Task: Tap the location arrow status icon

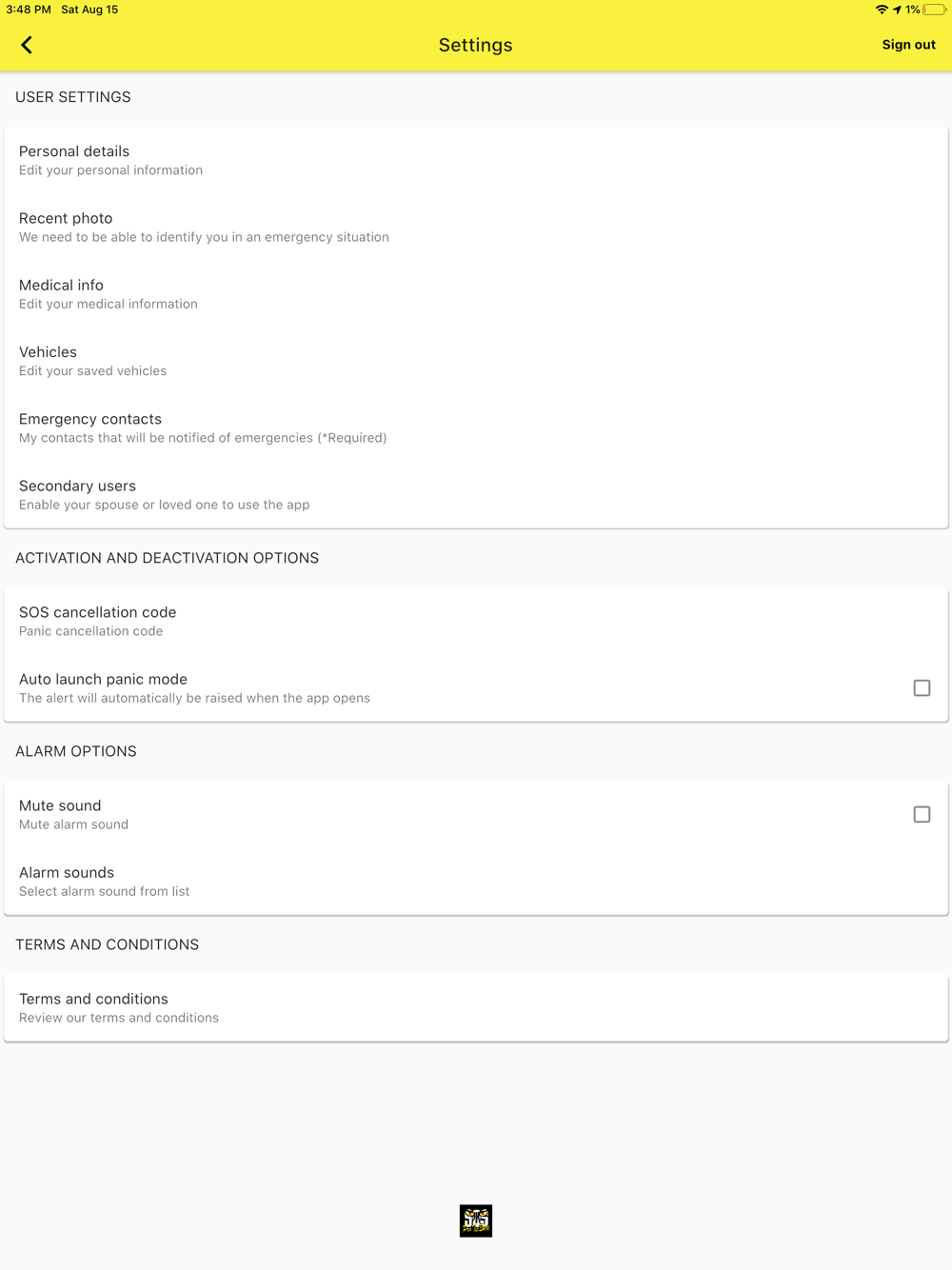Action: (897, 10)
